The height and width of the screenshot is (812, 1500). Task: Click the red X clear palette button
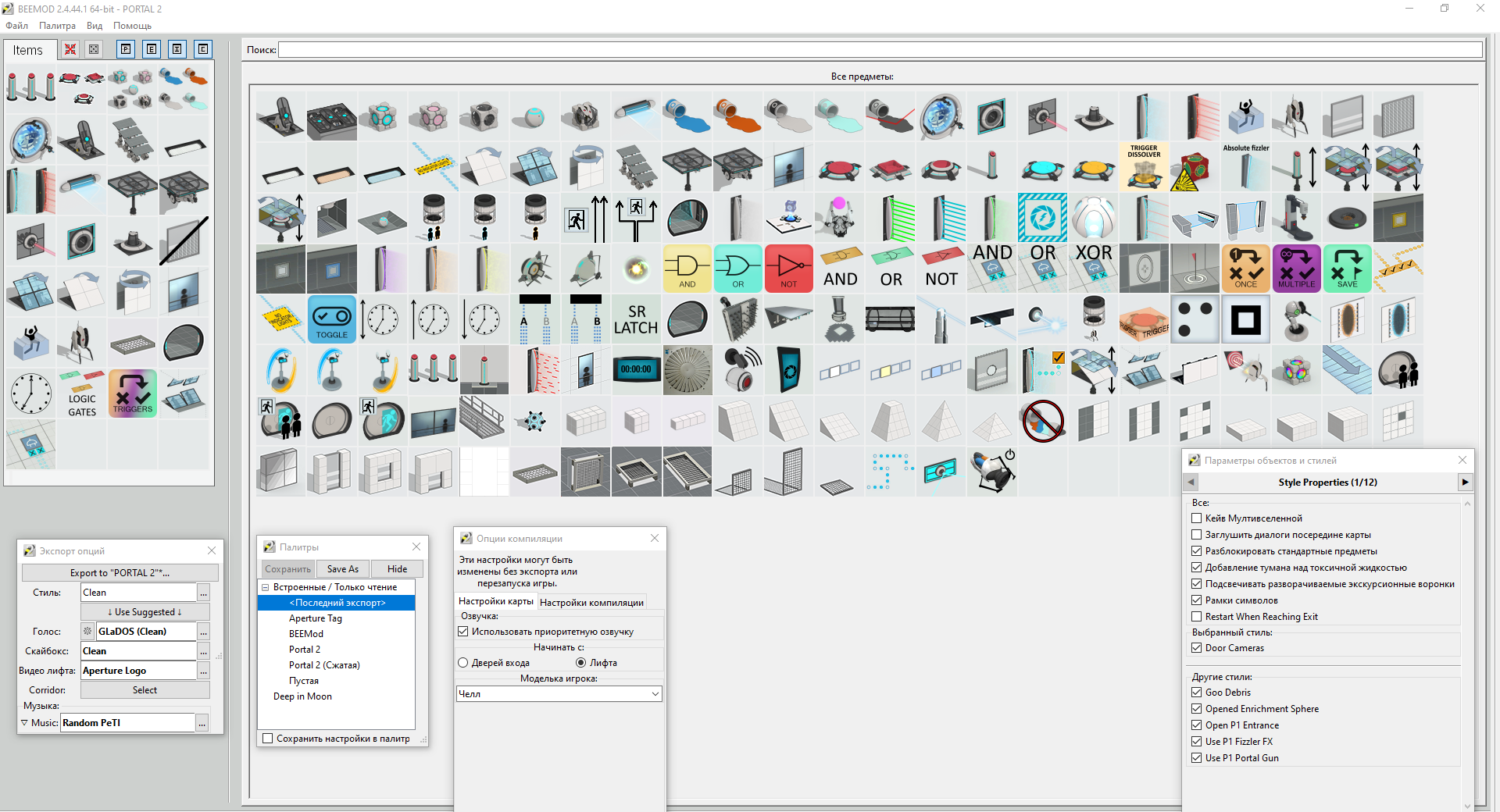click(x=70, y=49)
